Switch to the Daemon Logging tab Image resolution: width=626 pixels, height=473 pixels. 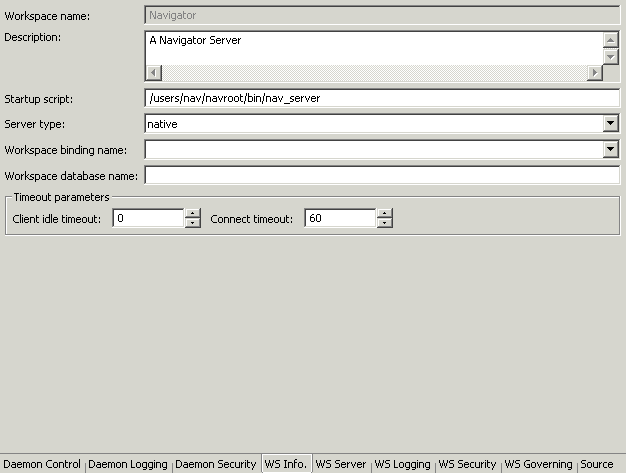pyautogui.click(x=128, y=464)
